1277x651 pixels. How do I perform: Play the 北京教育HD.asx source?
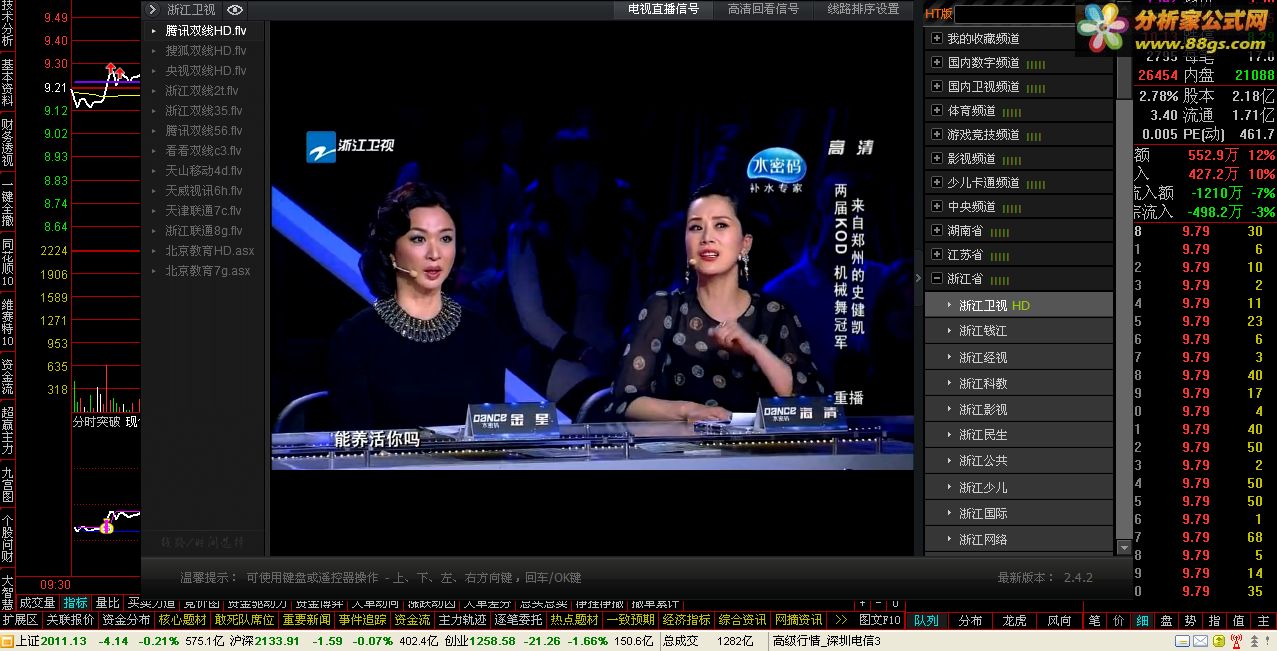point(205,251)
